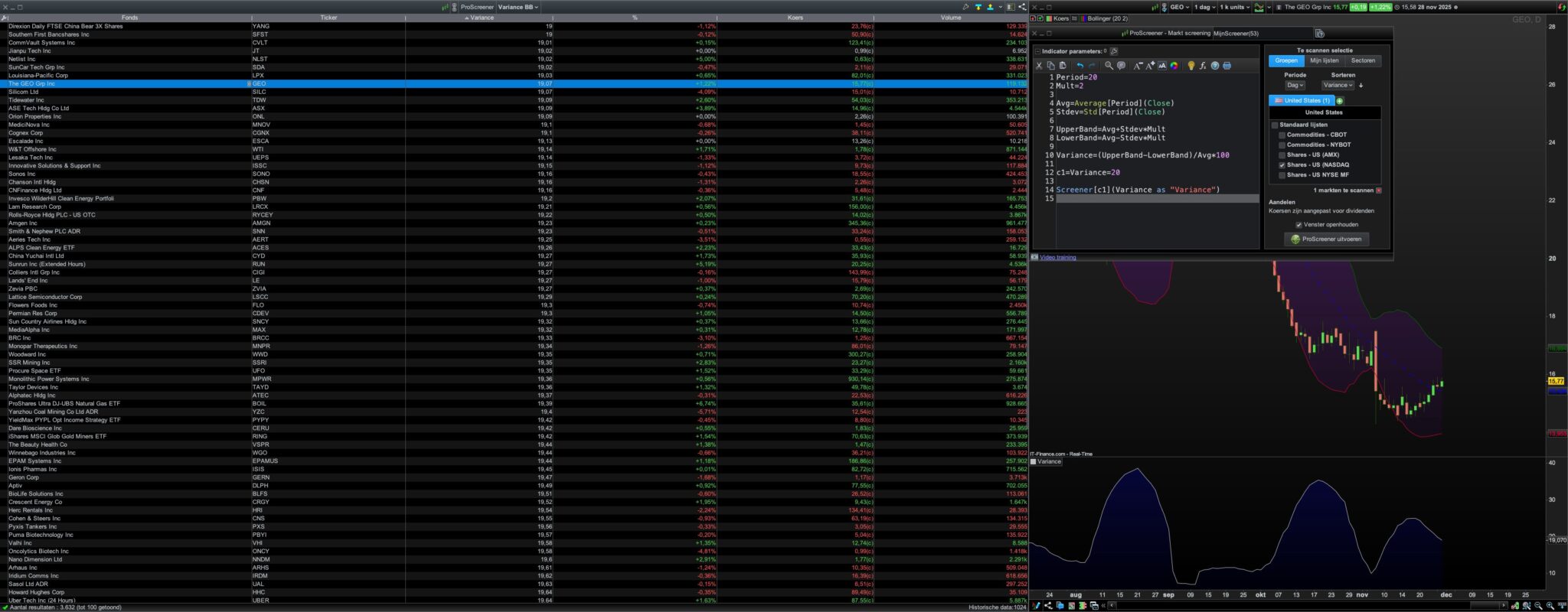Switch to the Sectoren tab
This screenshot has height=612, width=1568.
[1363, 60]
